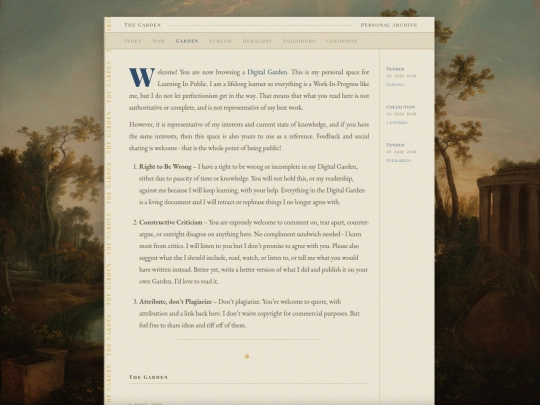This screenshot has height=405, width=540.
Task: Click the Constructive Criticism heading
Action: point(171,222)
